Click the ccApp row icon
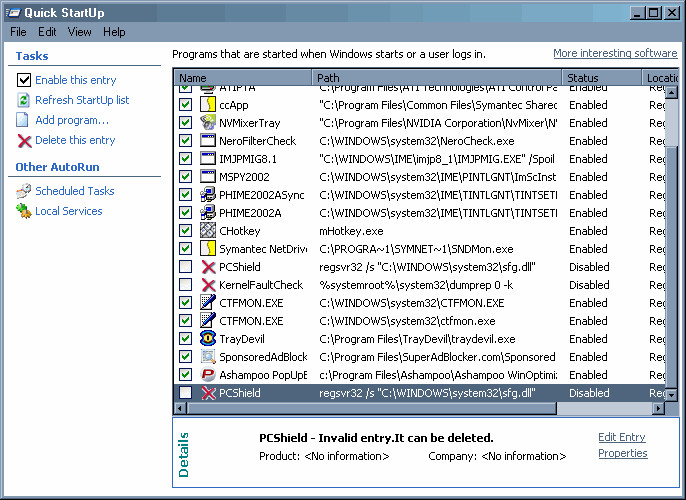 point(208,105)
